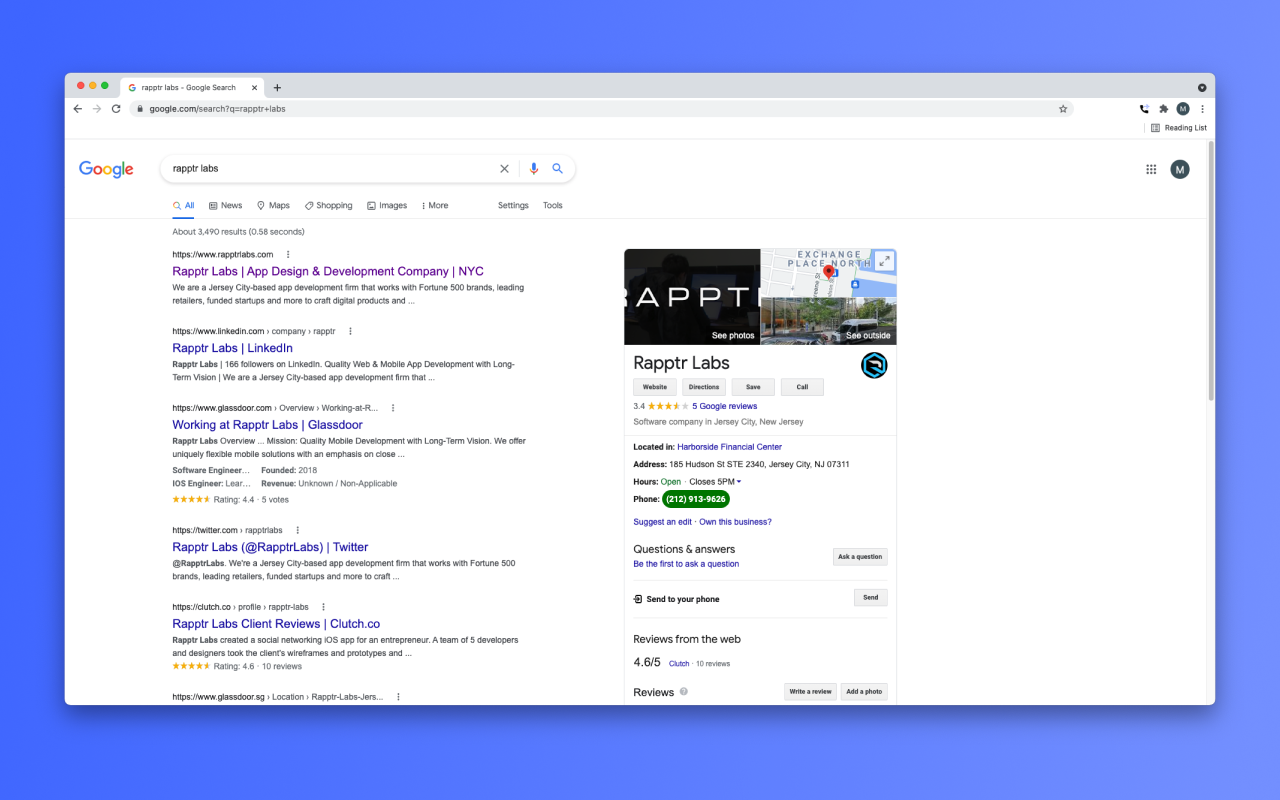
Task: Click the tab search arrow in tab strip
Action: [x=1202, y=88]
